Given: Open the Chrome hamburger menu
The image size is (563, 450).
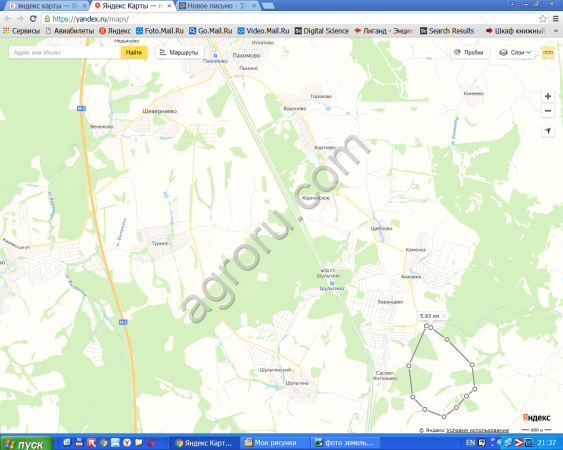Looking at the screenshot, I should (x=555, y=19).
